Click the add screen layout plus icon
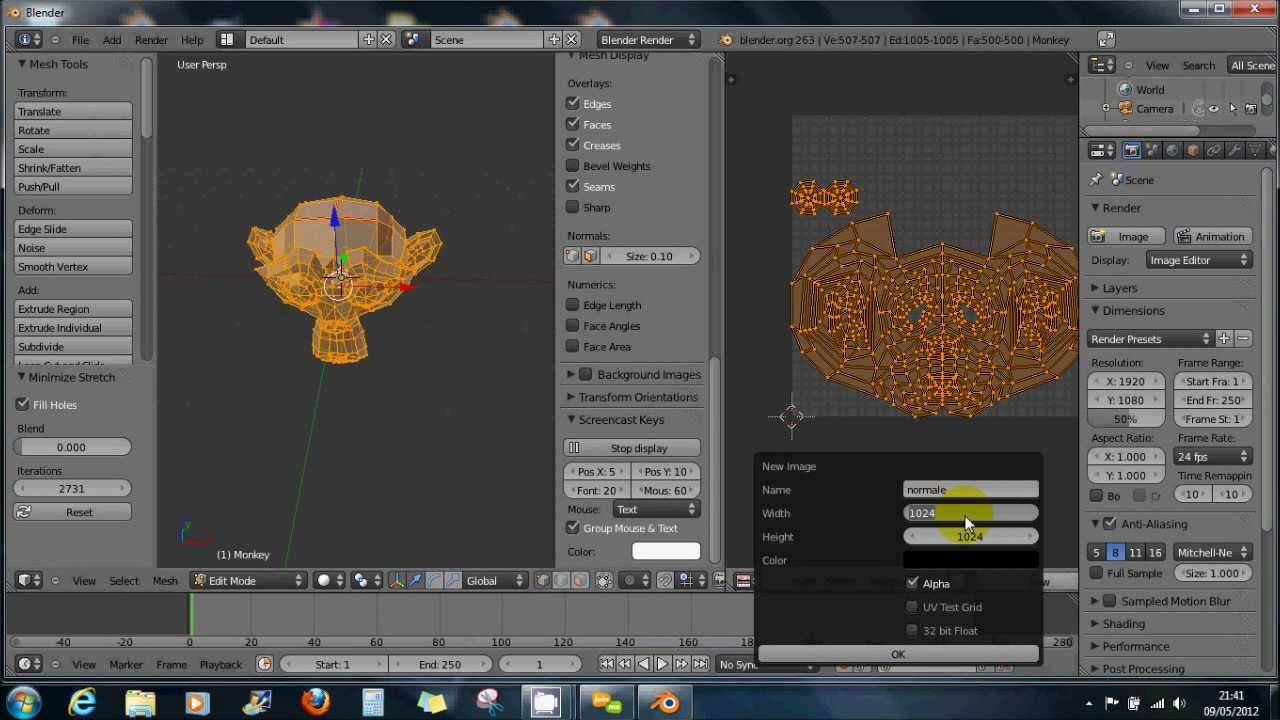This screenshot has width=1280, height=720. tap(368, 40)
